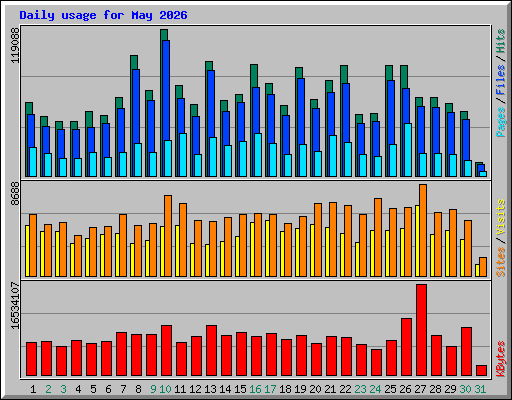Screen dimensions: 512x400
Task: Select day label 20 on the x-axis
Action: click(x=315, y=389)
